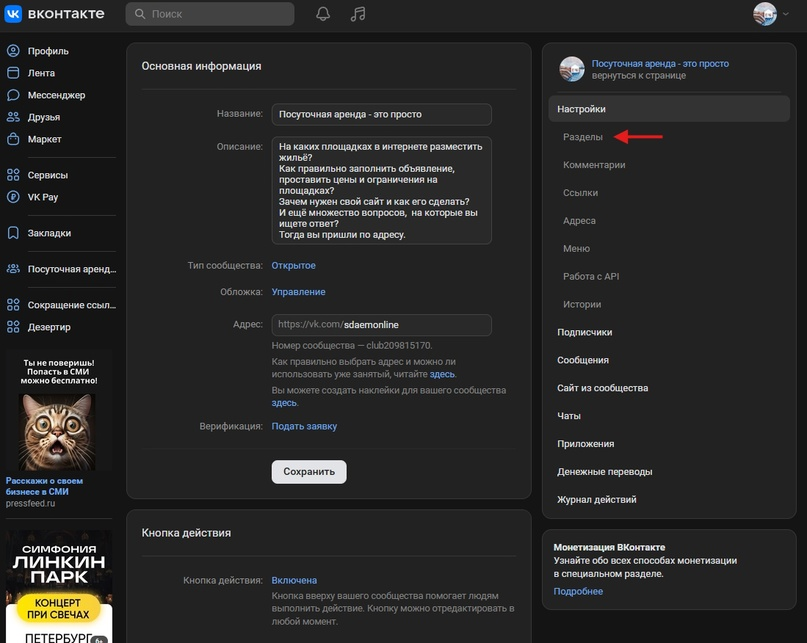
Task: Open the music note icon
Action: 358,14
